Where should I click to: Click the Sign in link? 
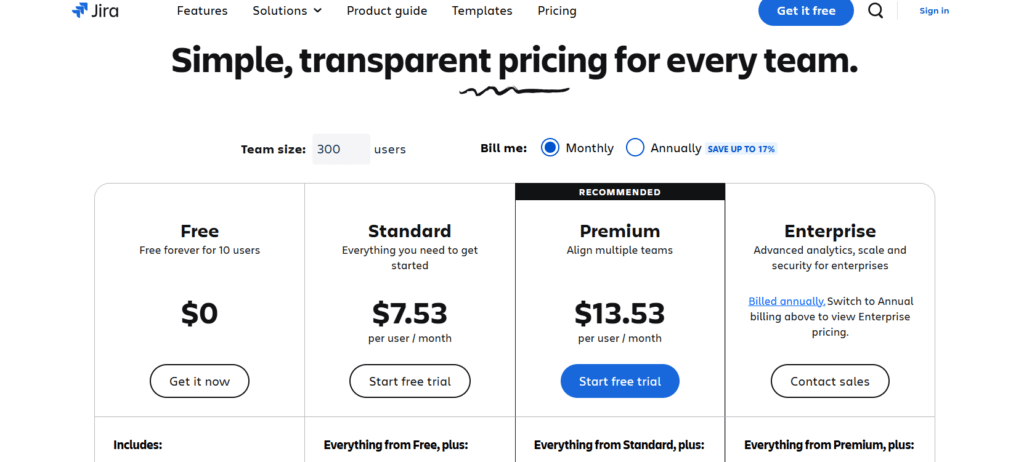click(934, 10)
